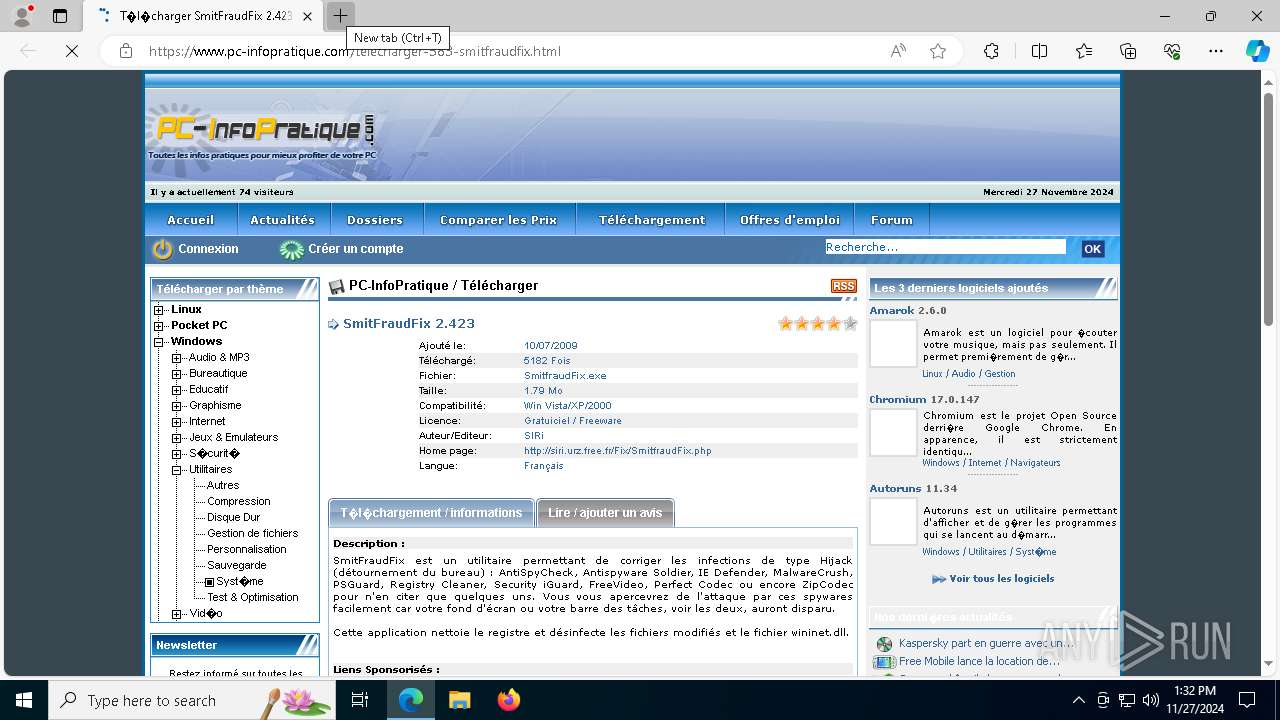This screenshot has height=720, width=1280.
Task: Click the Gratuiciel / Freeware licence link
Action: (573, 421)
